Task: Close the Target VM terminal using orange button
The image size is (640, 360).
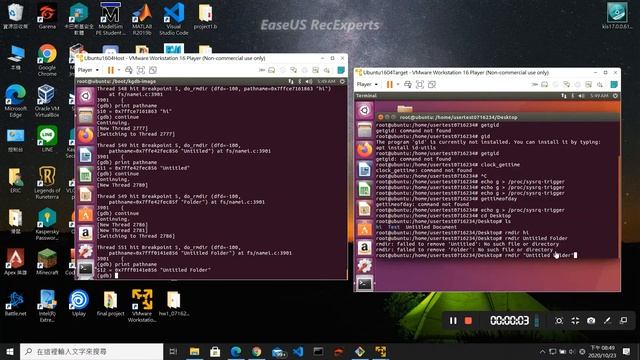Action: 380,117
